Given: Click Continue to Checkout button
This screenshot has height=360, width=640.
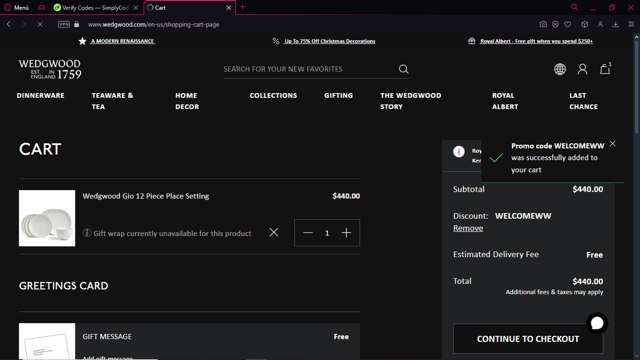Looking at the screenshot, I should pyautogui.click(x=528, y=339).
